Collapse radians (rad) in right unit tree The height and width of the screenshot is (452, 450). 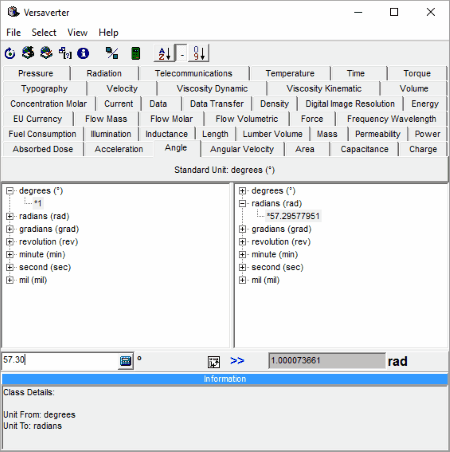pyautogui.click(x=242, y=203)
